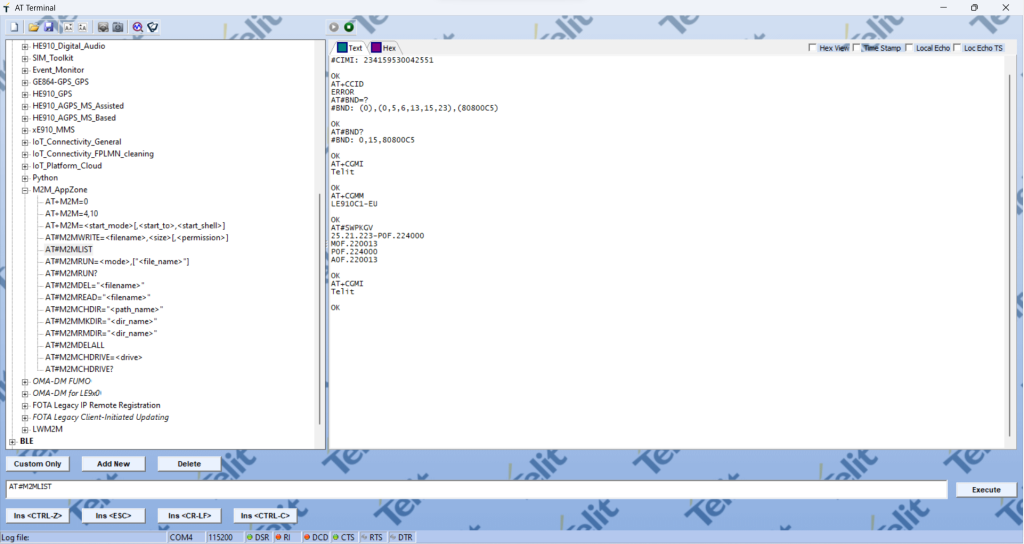Save with the blue floppy disk icon
This screenshot has height=544, width=1024.
(49, 27)
